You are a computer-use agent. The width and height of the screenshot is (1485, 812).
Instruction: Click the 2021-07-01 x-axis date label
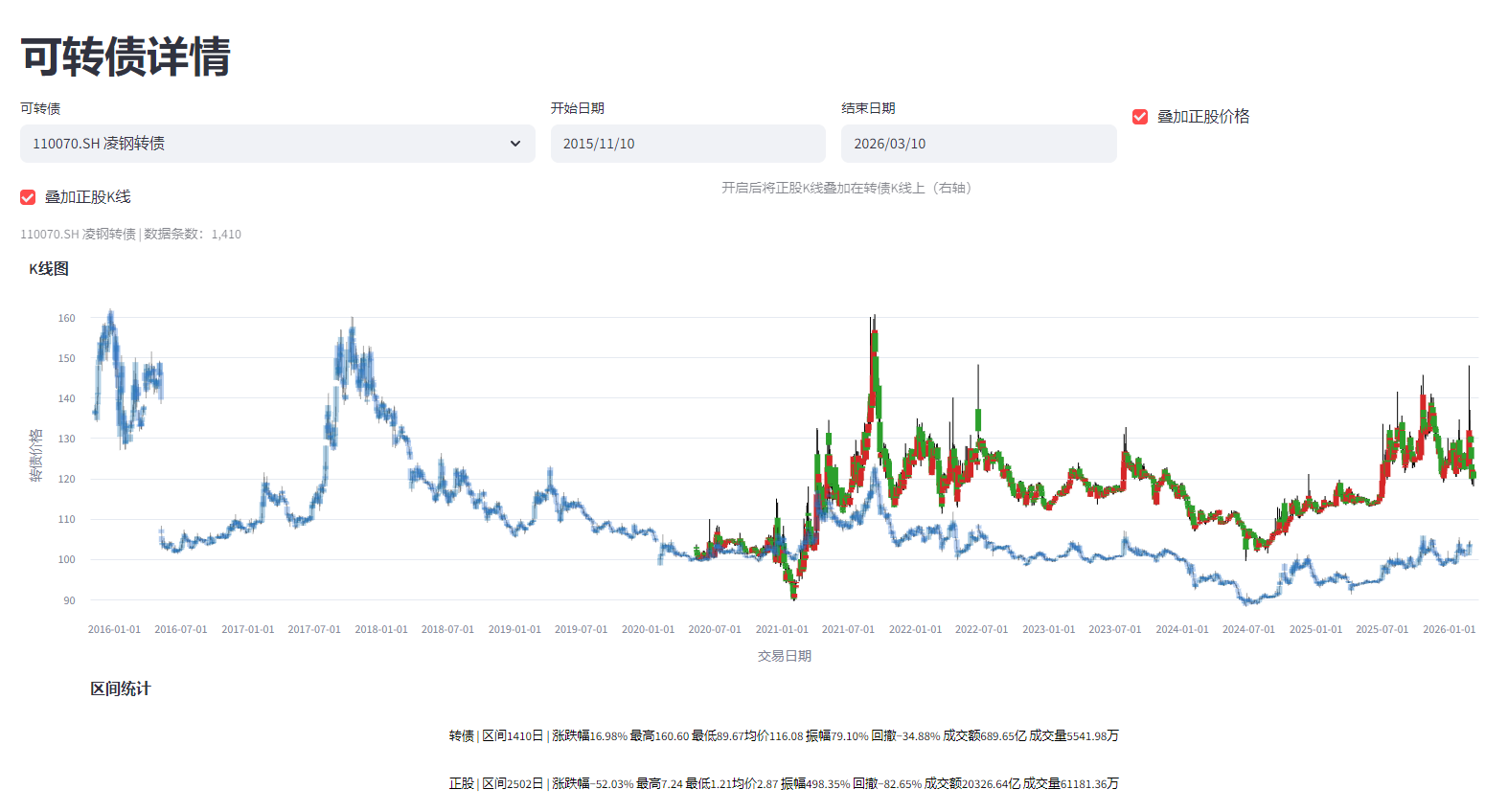[x=848, y=629]
